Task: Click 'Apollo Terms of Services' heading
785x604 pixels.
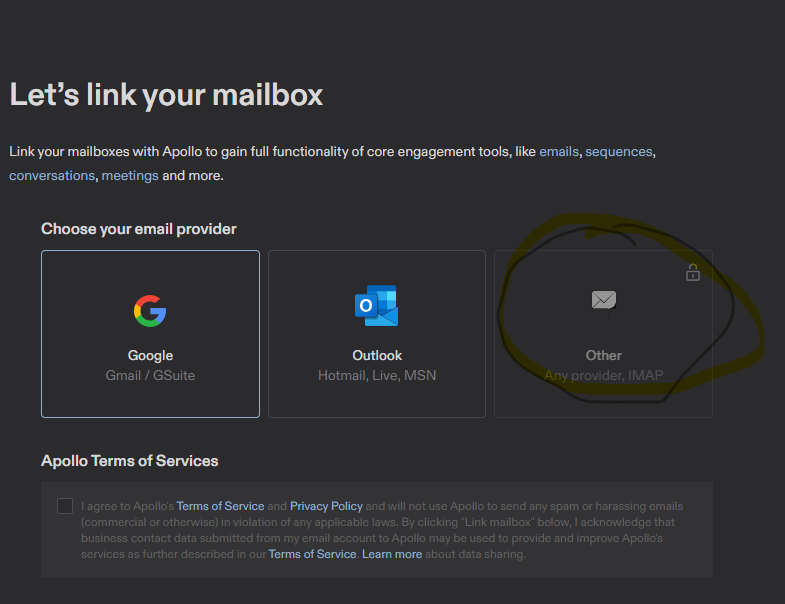Action: coord(130,461)
